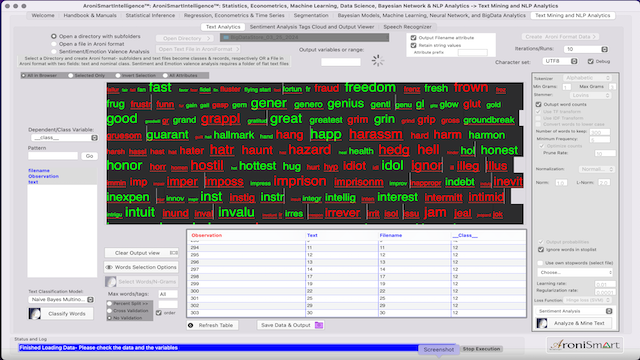The height and width of the screenshot is (360, 640).
Task: Enable Use own stopwords checkbox
Action: coord(540,263)
